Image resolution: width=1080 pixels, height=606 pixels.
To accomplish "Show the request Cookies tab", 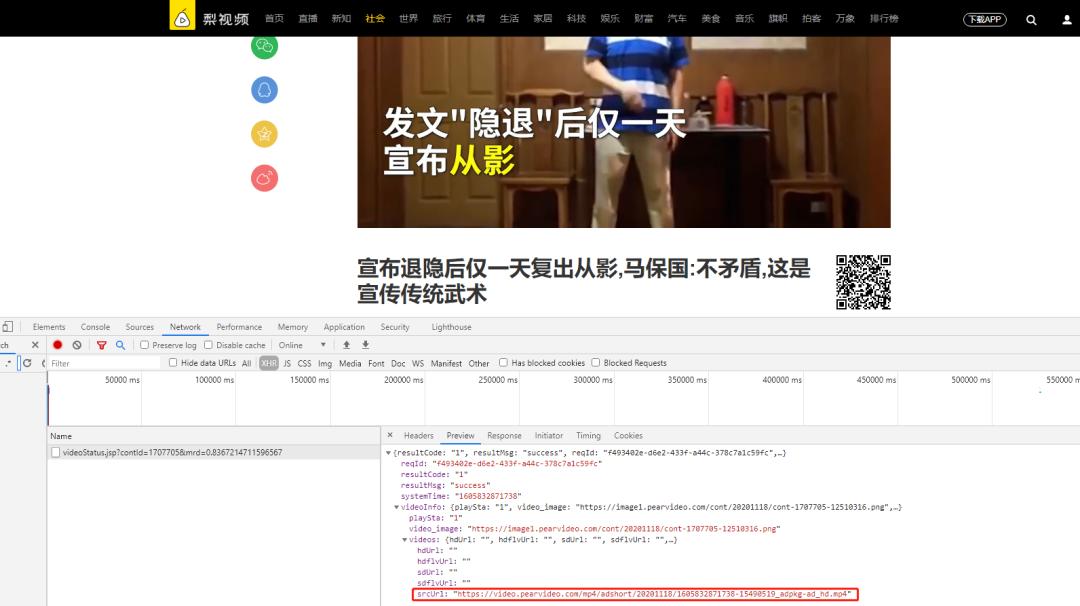I will (628, 436).
